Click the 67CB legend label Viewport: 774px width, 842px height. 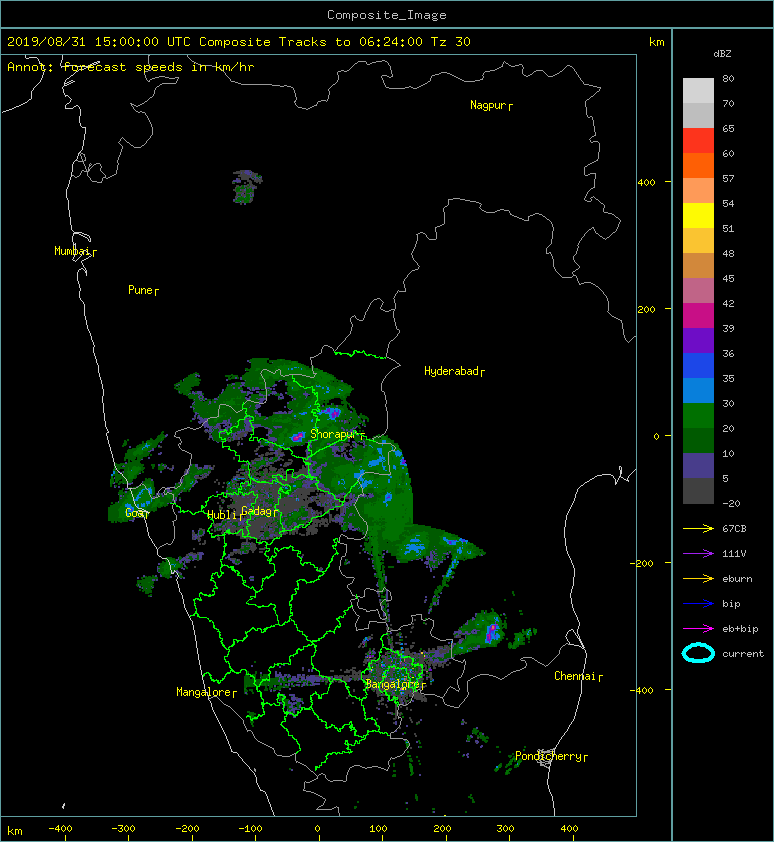pyautogui.click(x=734, y=528)
